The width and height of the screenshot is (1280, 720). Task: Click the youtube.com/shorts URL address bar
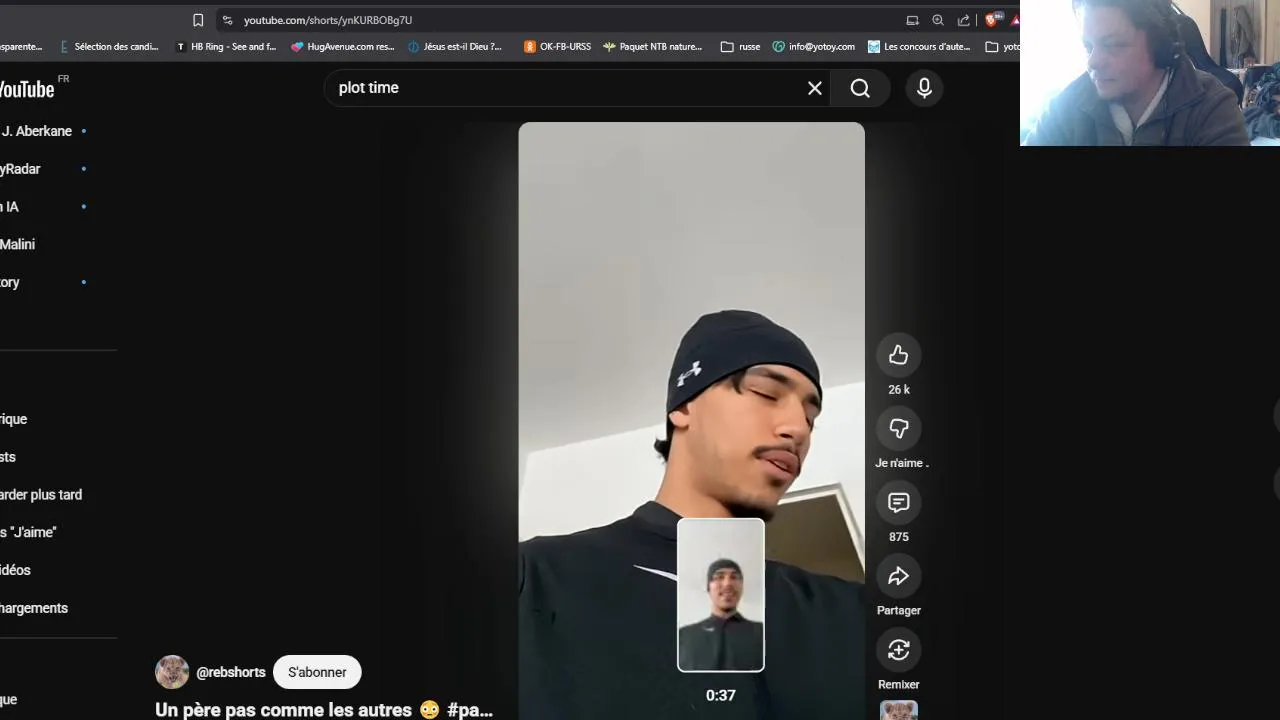click(328, 20)
